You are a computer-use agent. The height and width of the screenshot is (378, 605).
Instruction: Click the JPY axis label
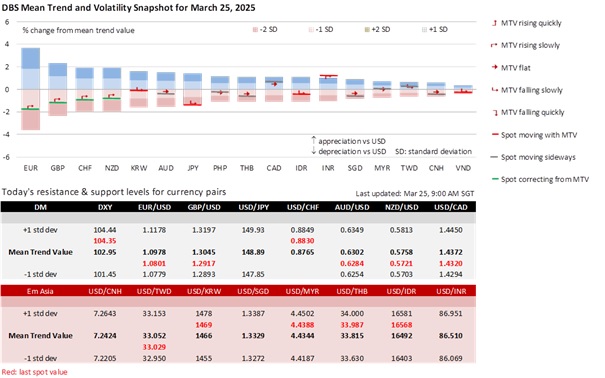point(193,168)
